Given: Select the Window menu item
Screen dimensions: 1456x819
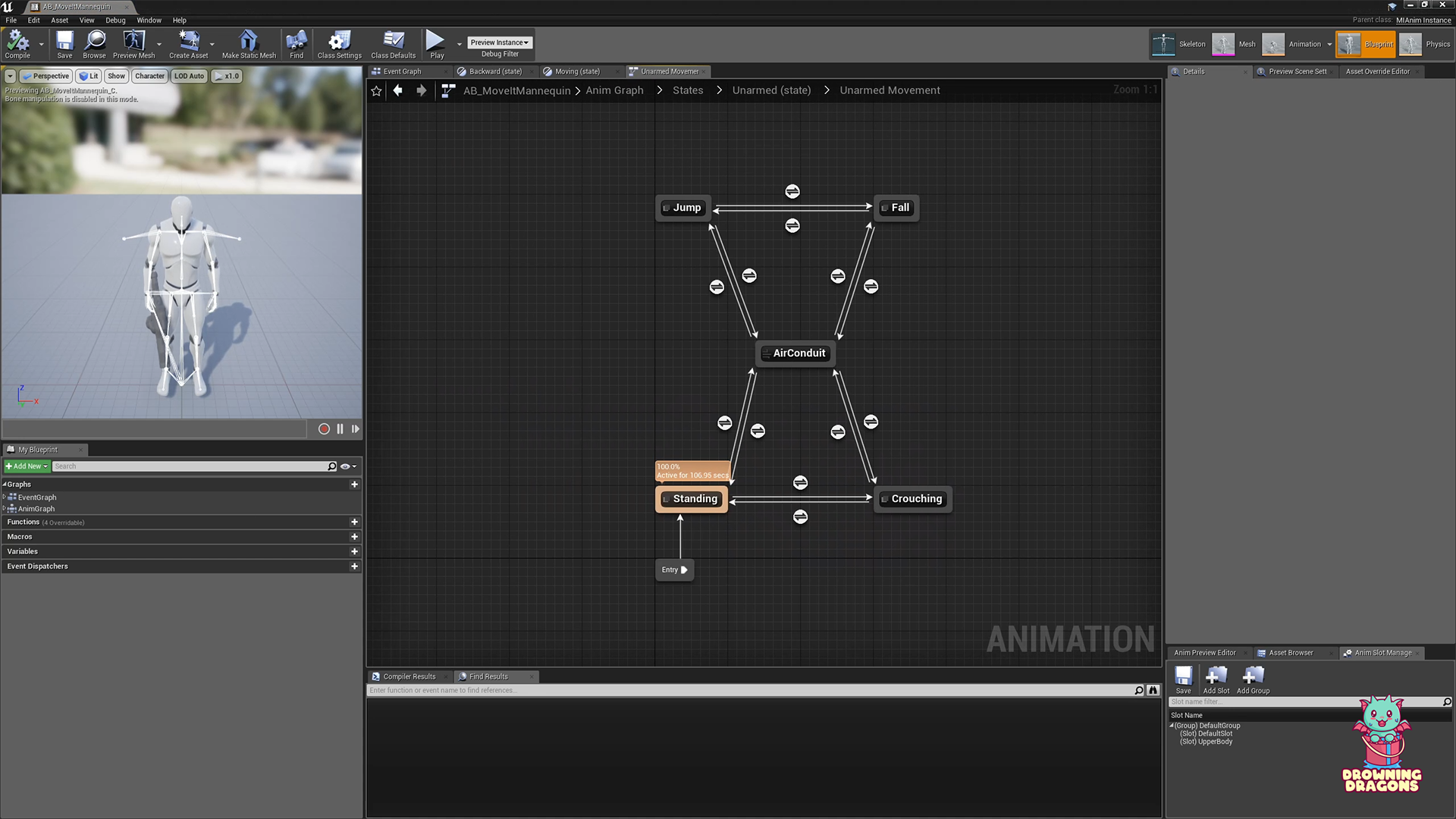Looking at the screenshot, I should tap(148, 20).
